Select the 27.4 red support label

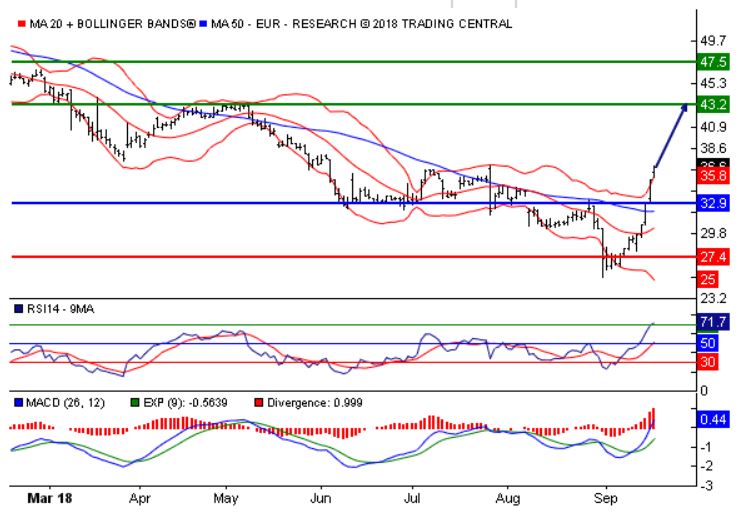(x=713, y=257)
